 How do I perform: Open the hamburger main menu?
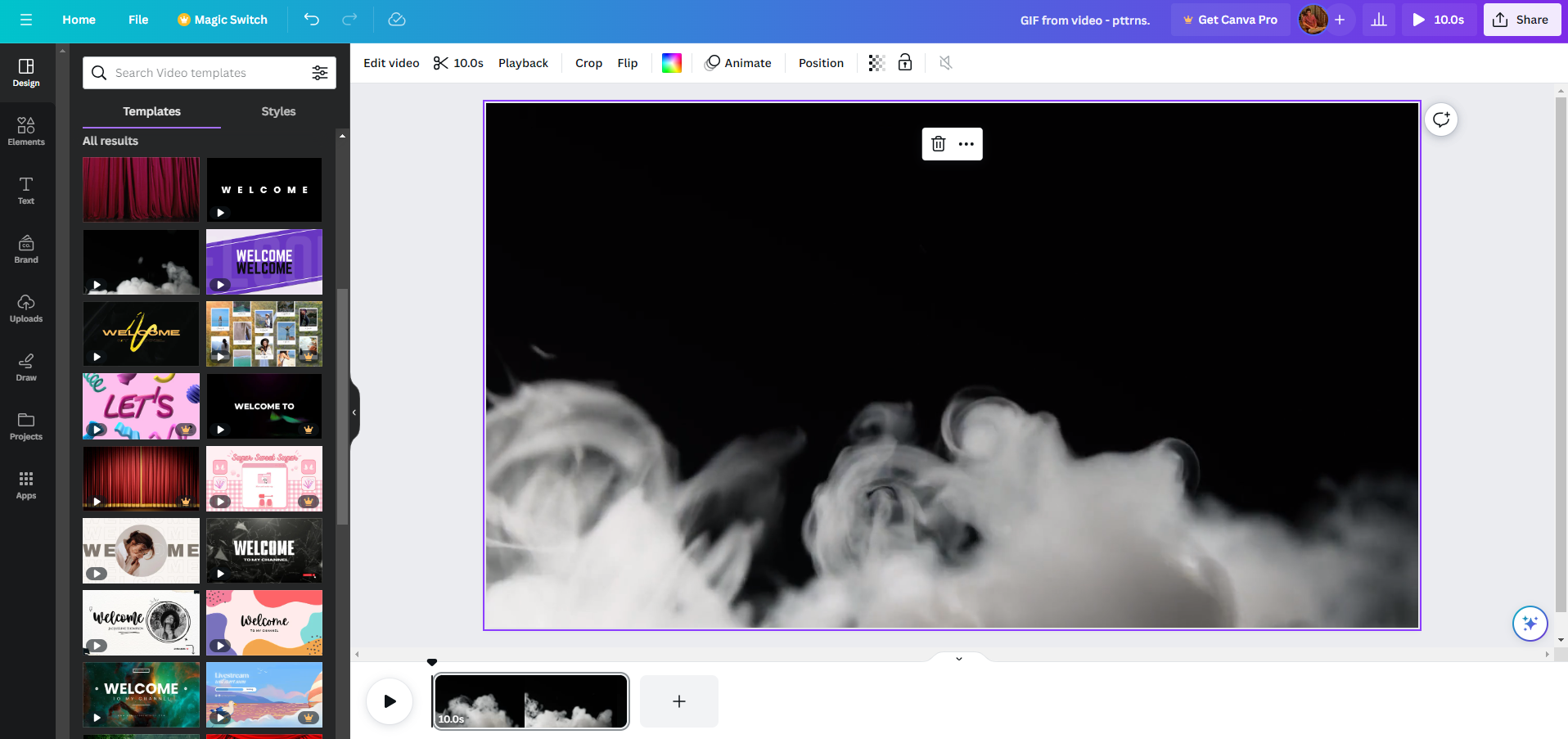click(26, 20)
